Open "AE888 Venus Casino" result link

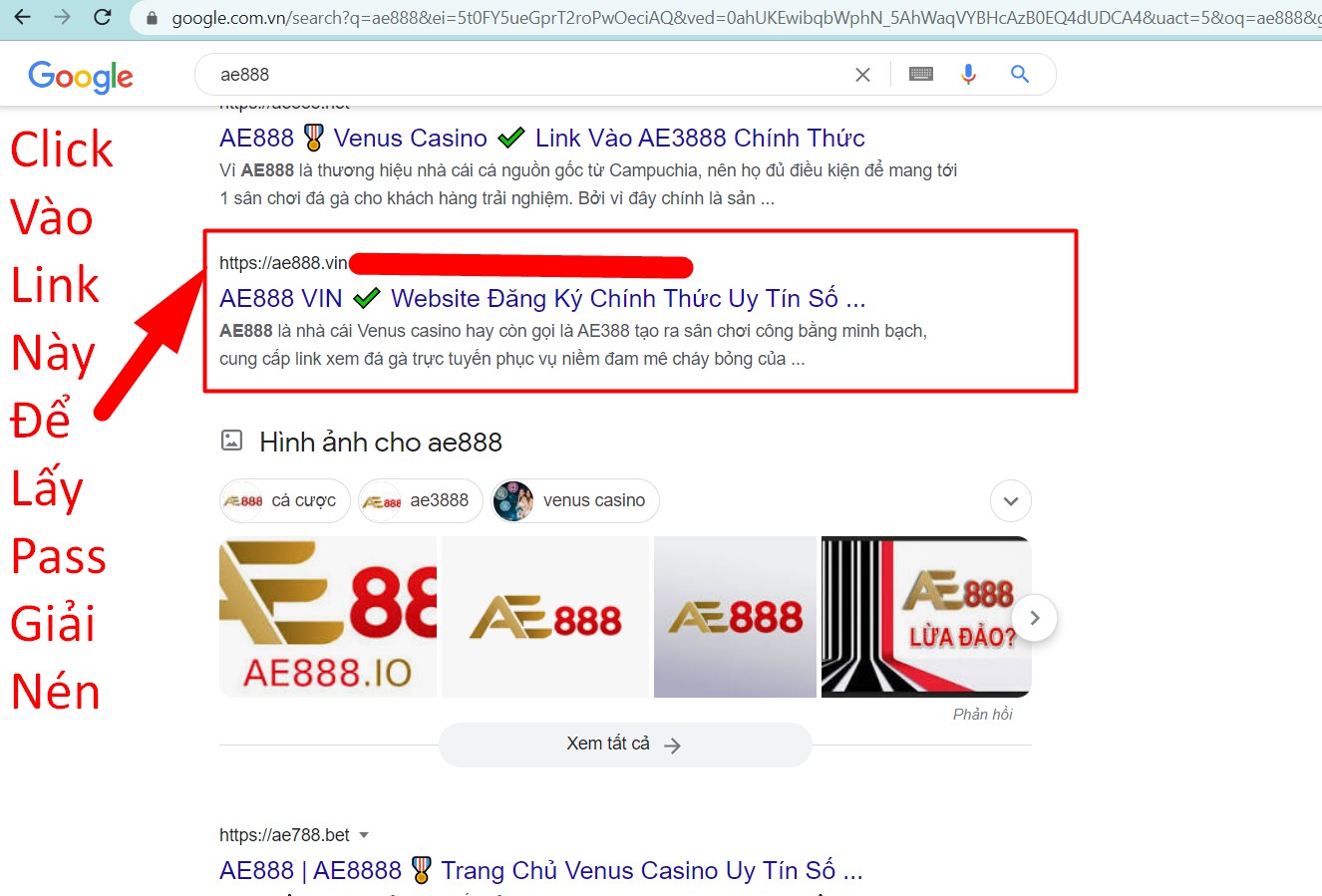click(542, 138)
